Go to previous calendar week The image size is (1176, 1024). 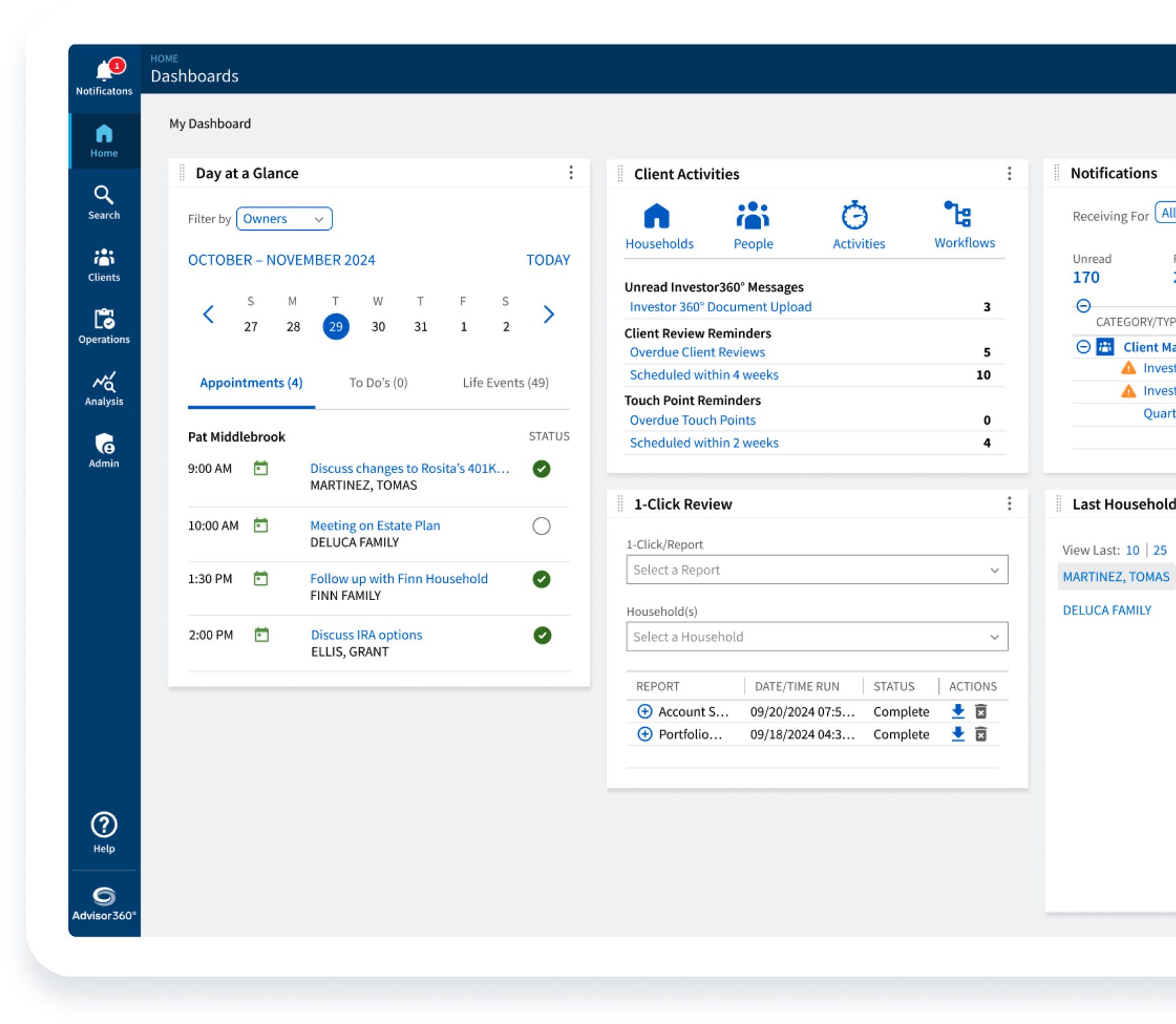tap(209, 314)
